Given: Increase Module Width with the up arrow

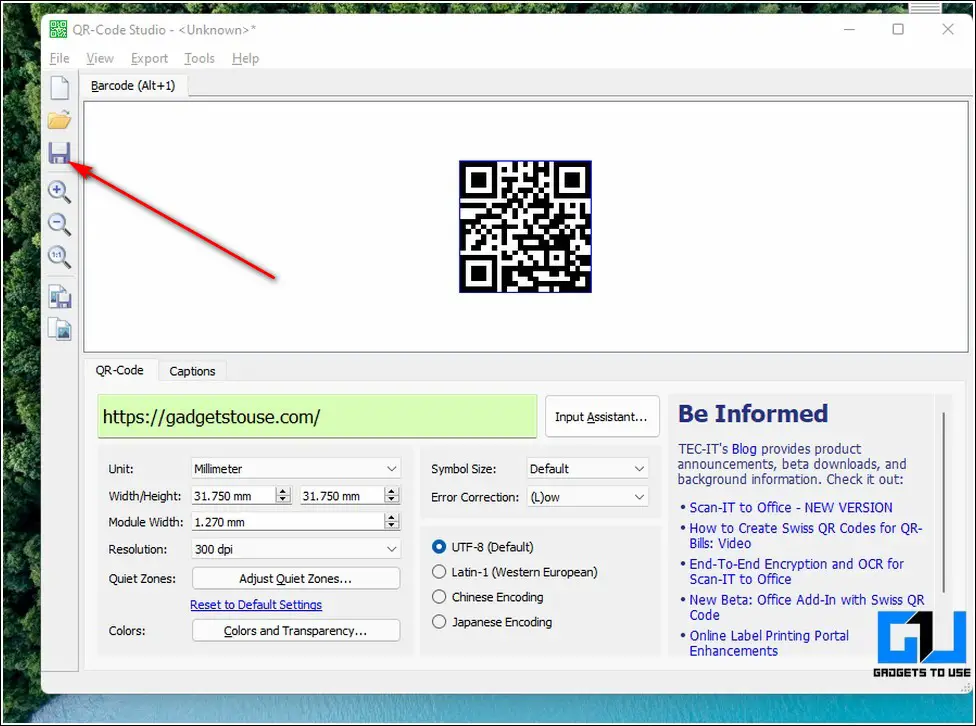Looking at the screenshot, I should point(392,517).
